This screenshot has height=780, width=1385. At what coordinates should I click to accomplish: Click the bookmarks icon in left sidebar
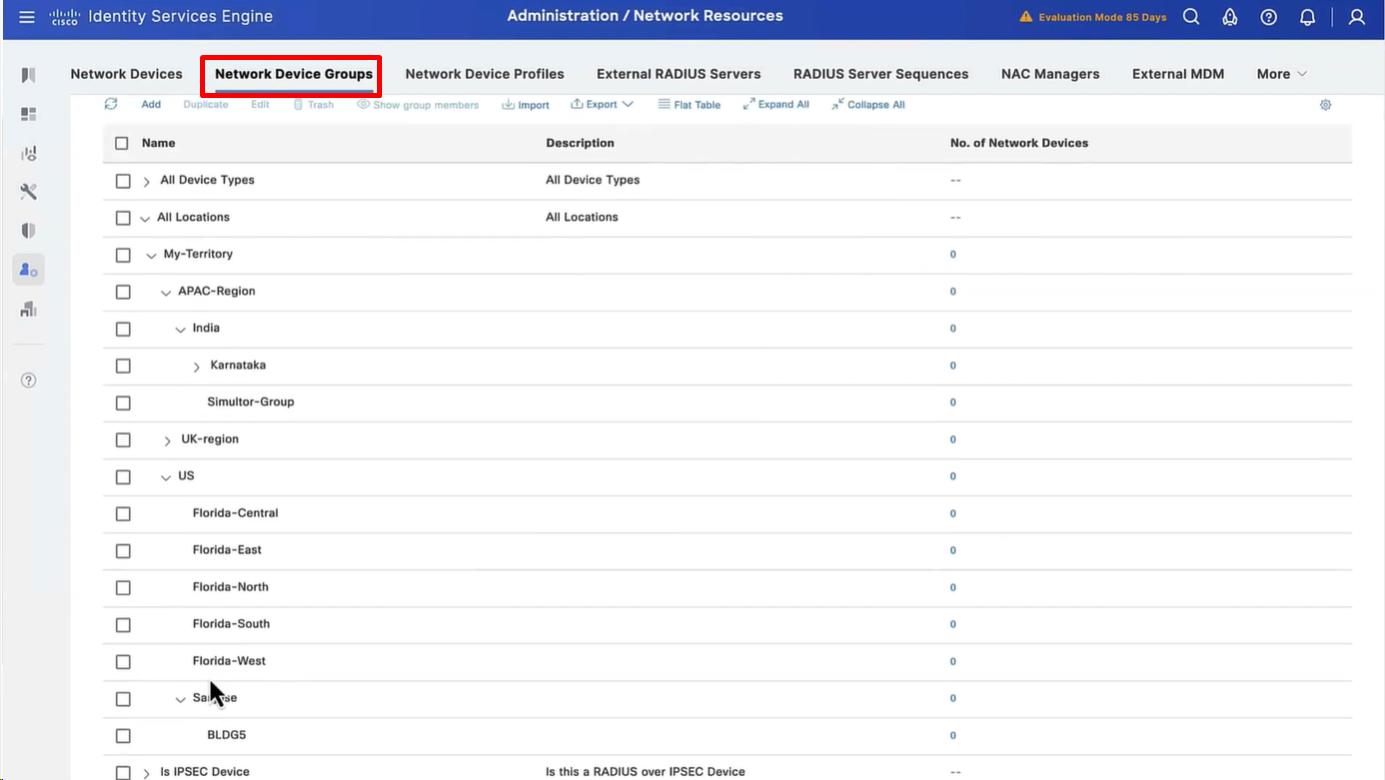(x=29, y=76)
